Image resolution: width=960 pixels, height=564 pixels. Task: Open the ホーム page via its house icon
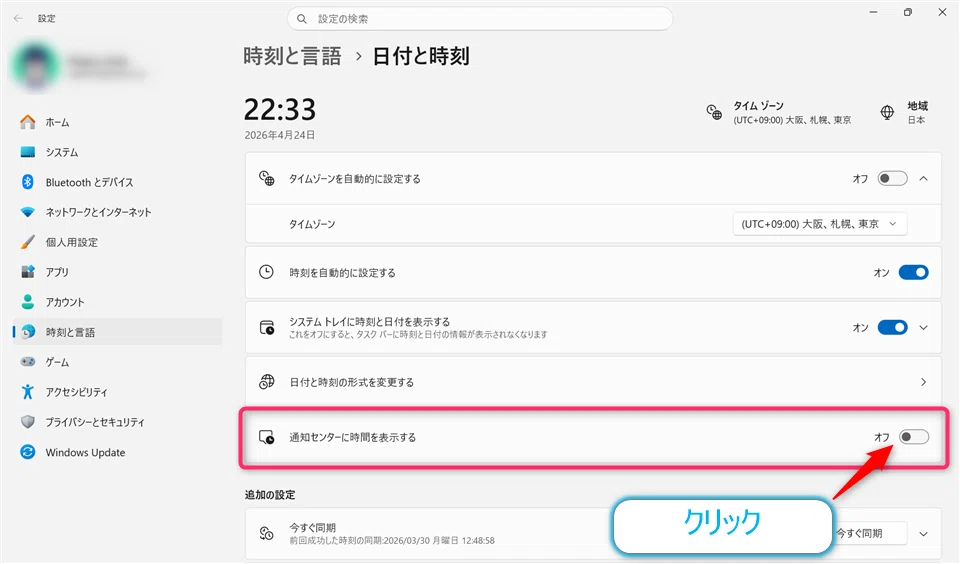[x=28, y=122]
